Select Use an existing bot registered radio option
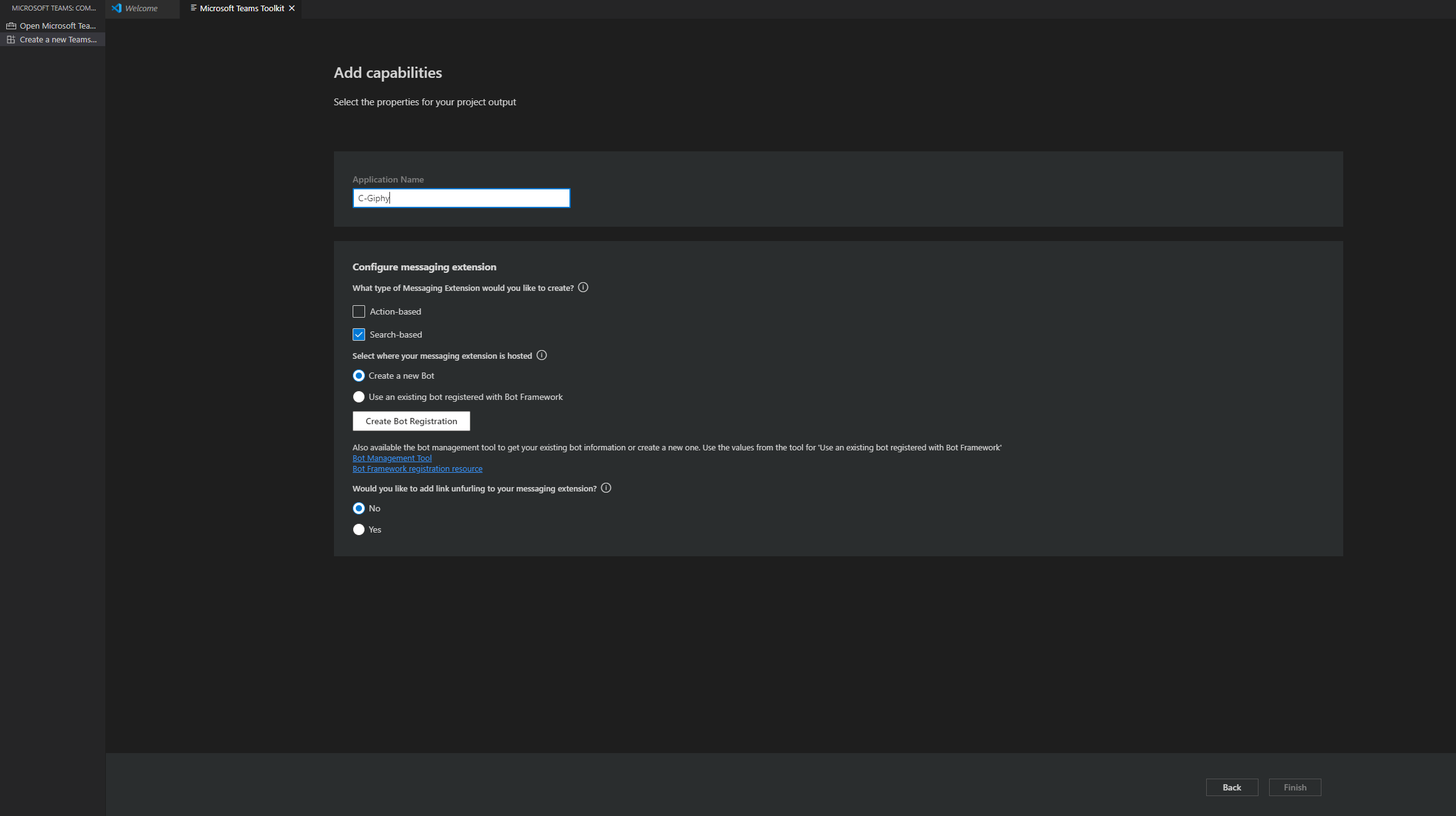Image resolution: width=1456 pixels, height=816 pixels. (359, 397)
